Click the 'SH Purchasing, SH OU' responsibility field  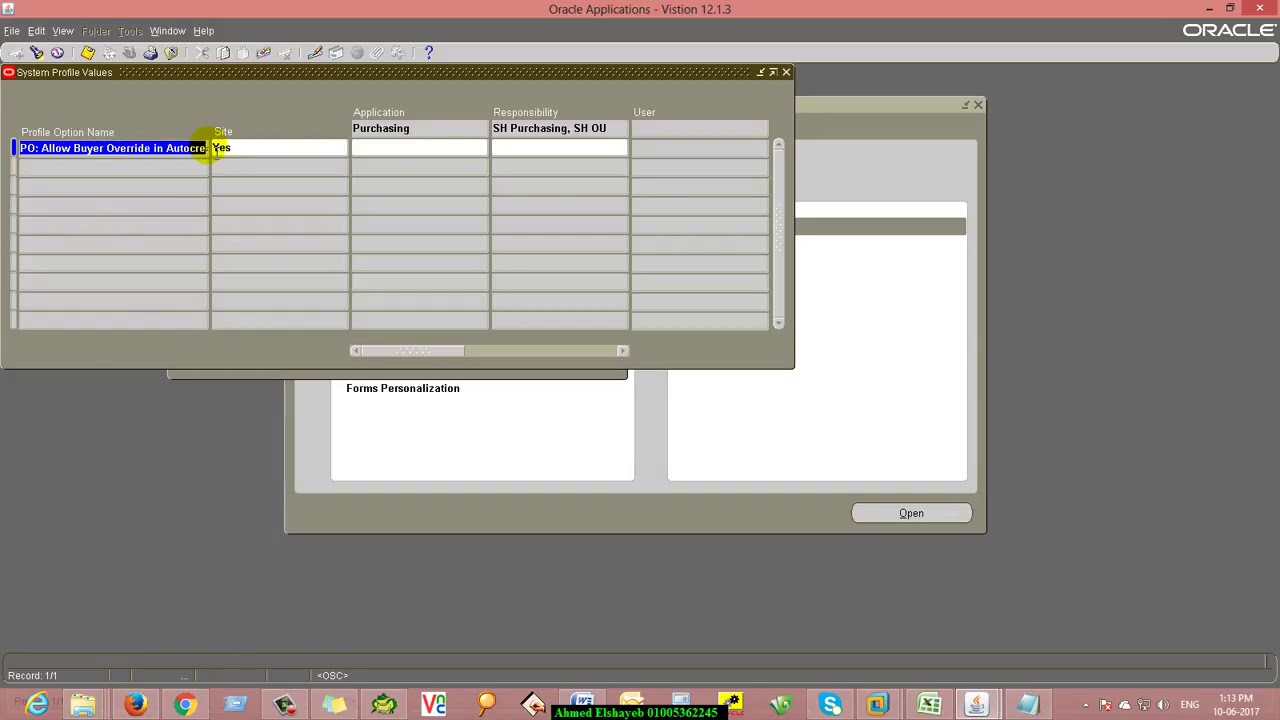559,128
